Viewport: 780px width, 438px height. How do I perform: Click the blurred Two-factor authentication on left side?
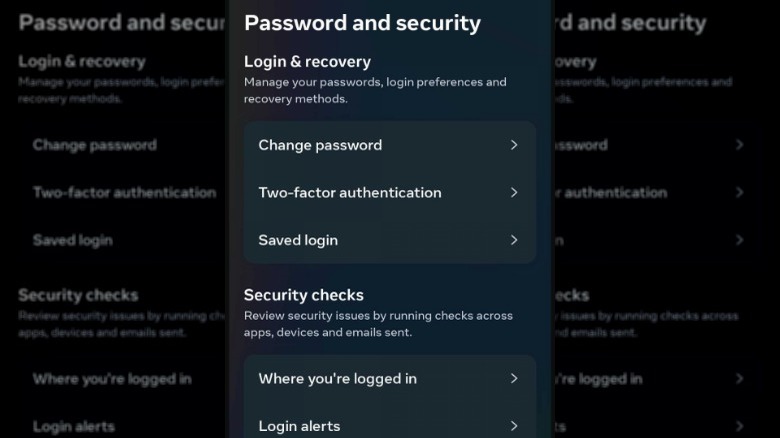[x=124, y=192]
